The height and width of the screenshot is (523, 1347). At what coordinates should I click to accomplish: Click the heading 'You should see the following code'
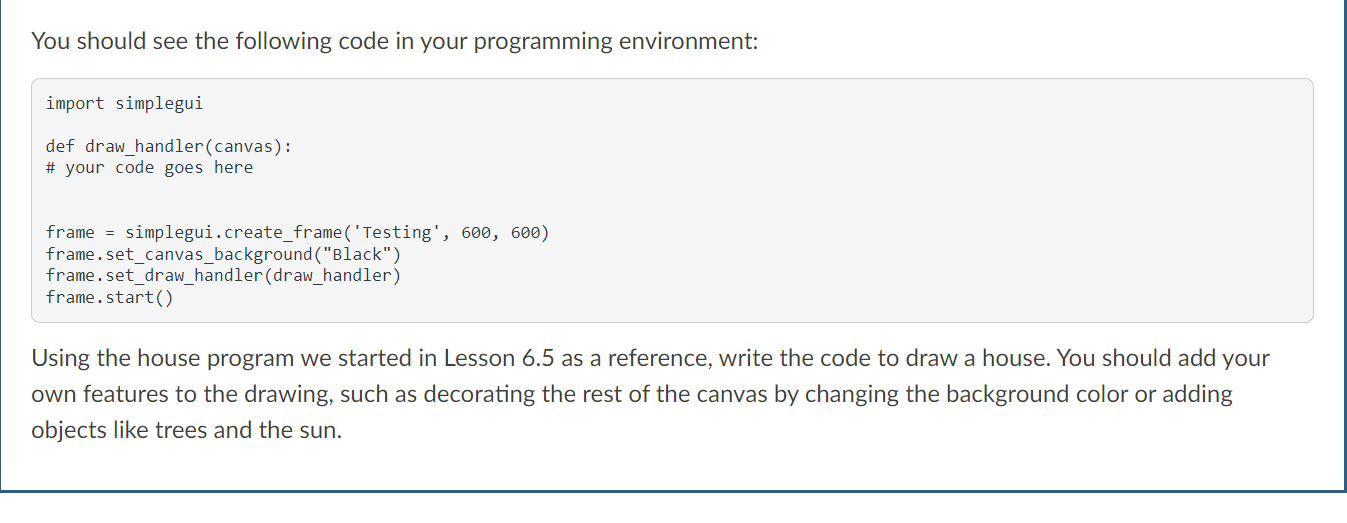200,42
